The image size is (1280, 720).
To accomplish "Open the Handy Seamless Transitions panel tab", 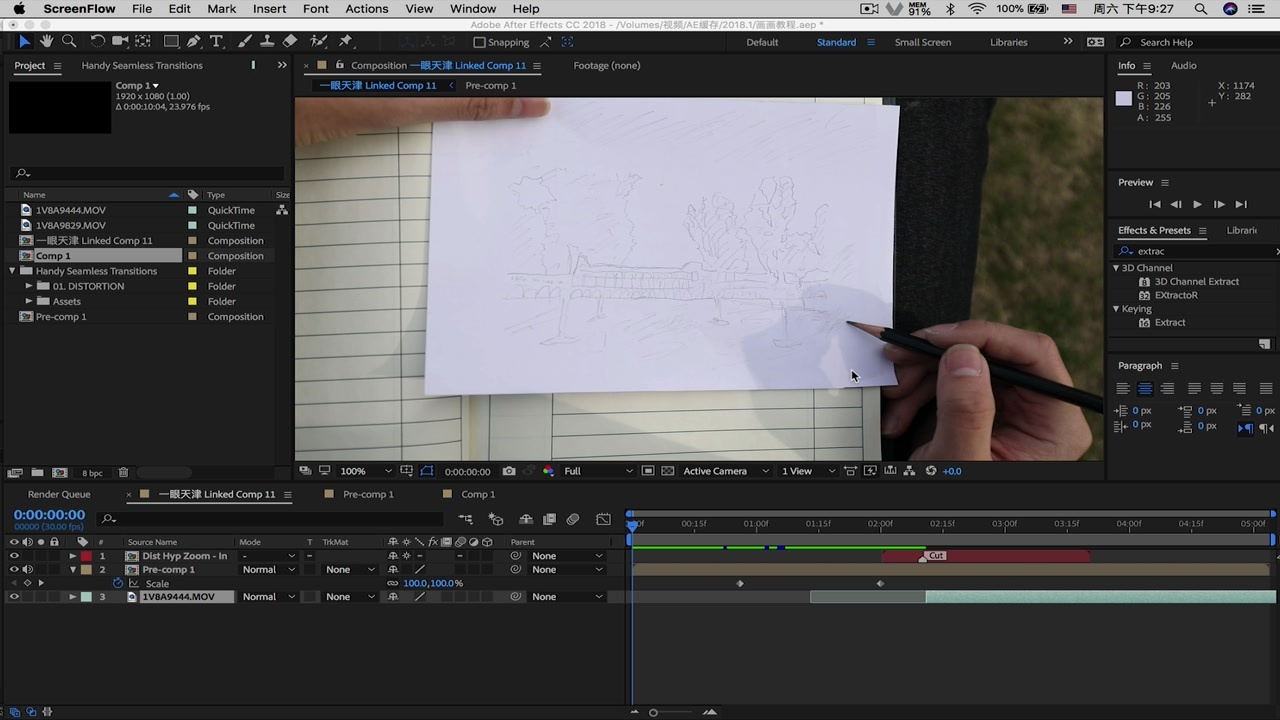I will point(142,65).
